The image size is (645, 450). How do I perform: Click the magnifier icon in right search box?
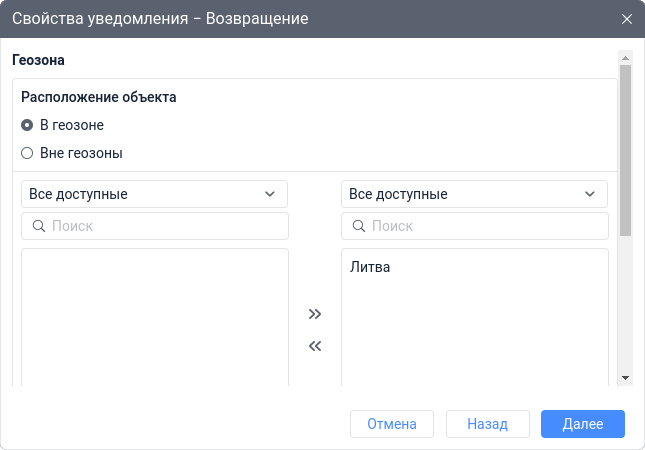click(359, 226)
